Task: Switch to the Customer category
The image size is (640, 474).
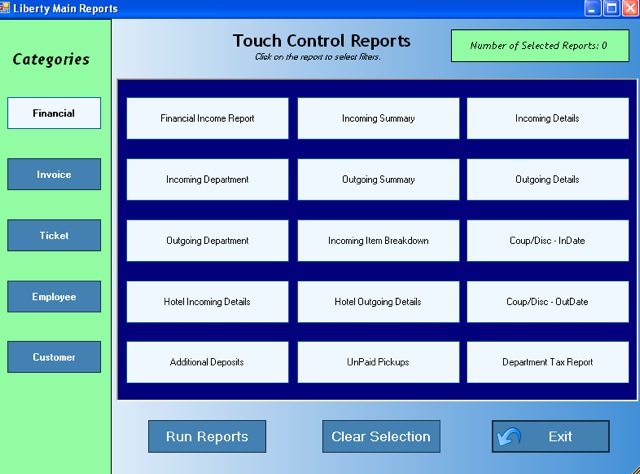Action: coord(54,357)
